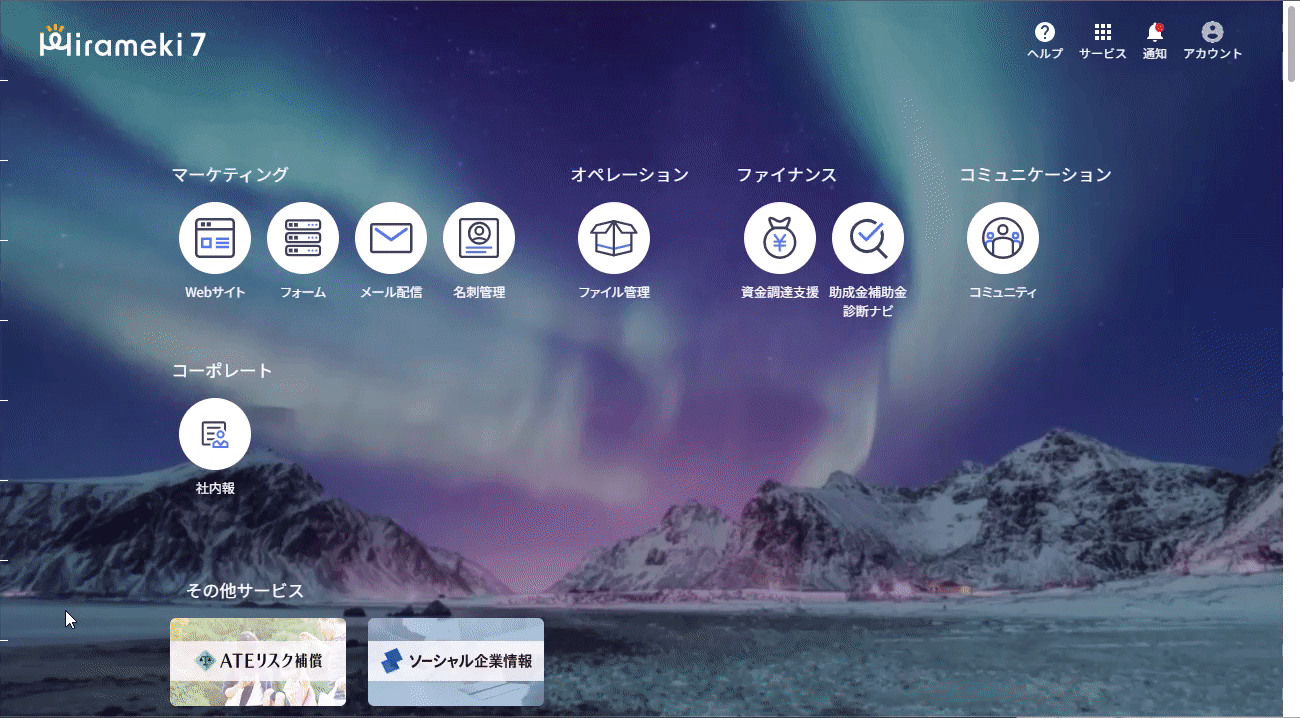Open the 名刺管理 business card icon
The width and height of the screenshot is (1300, 718).
pyautogui.click(x=479, y=238)
